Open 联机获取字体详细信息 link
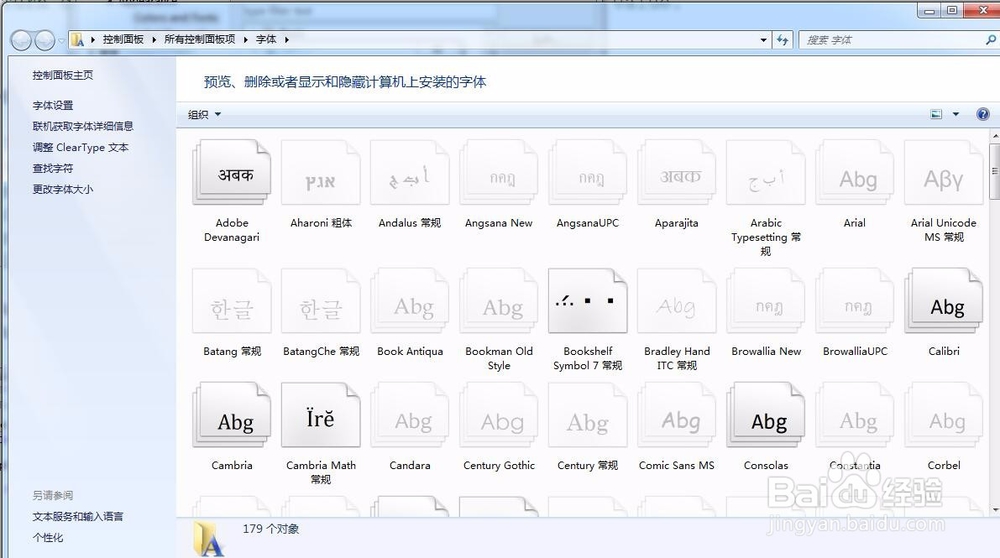 [83, 126]
